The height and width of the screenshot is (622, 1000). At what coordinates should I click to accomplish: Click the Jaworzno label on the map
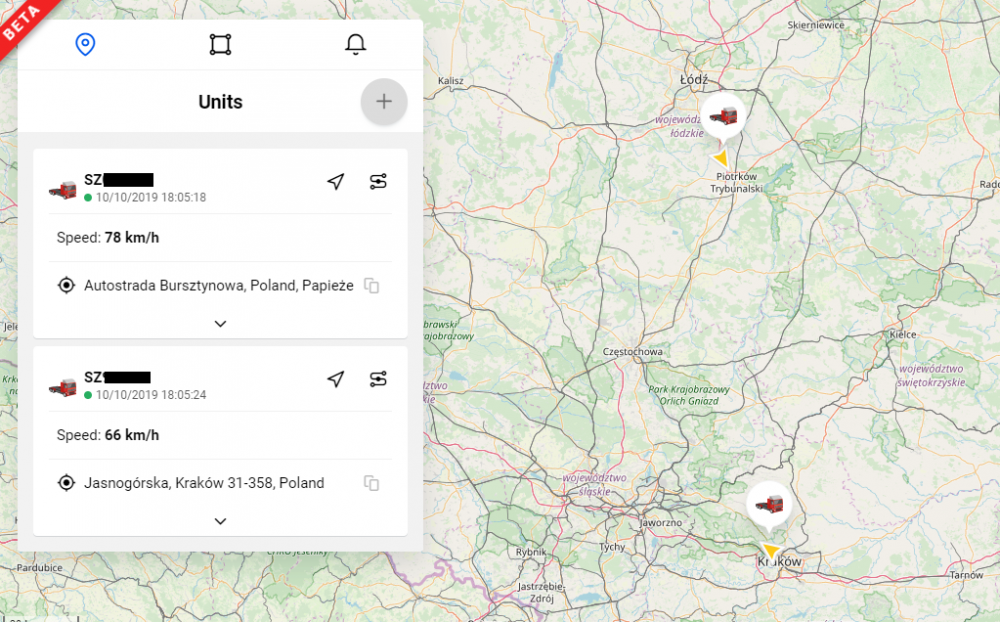pos(661,522)
